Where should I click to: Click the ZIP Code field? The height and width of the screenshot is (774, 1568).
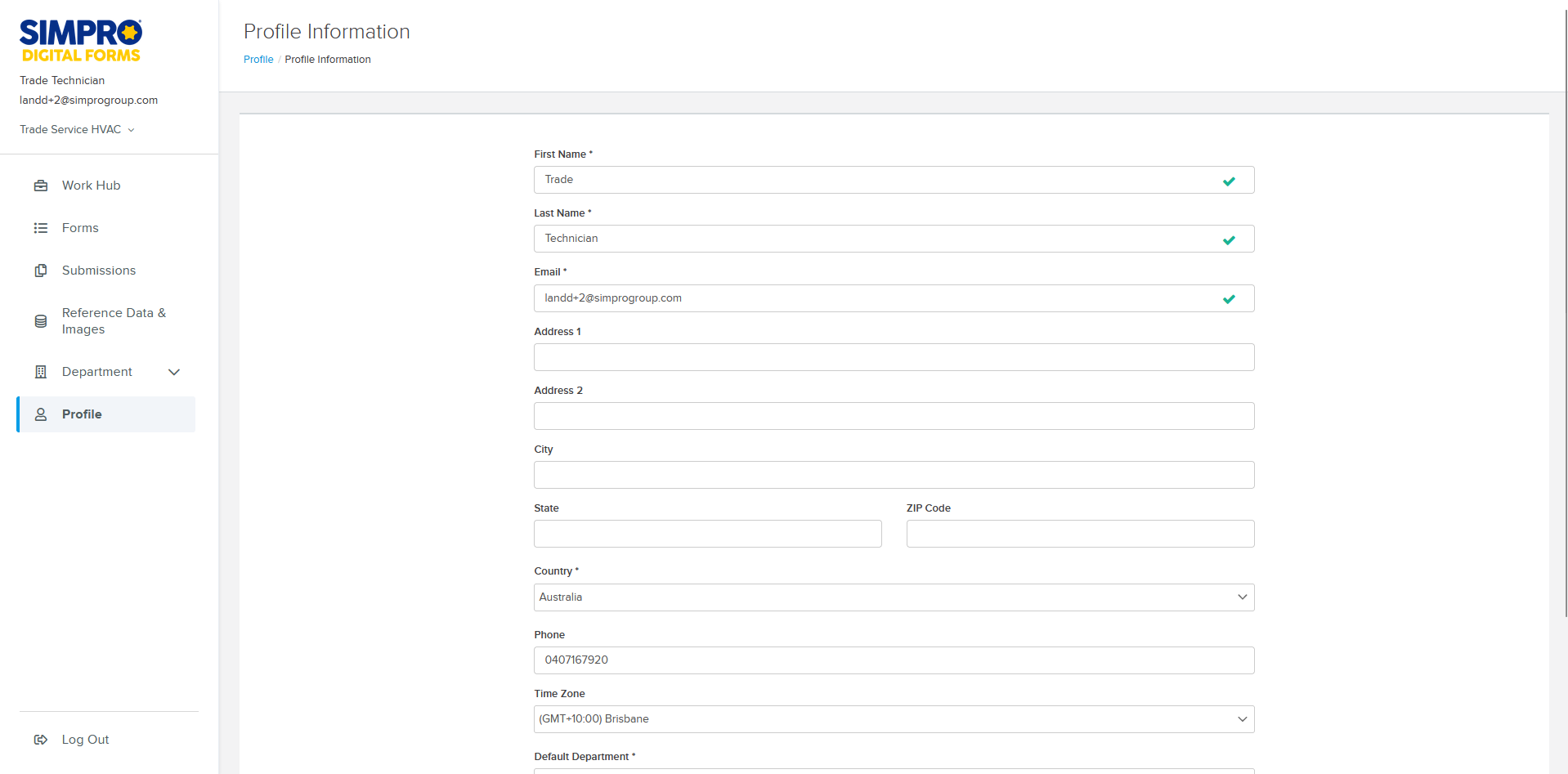point(1081,534)
